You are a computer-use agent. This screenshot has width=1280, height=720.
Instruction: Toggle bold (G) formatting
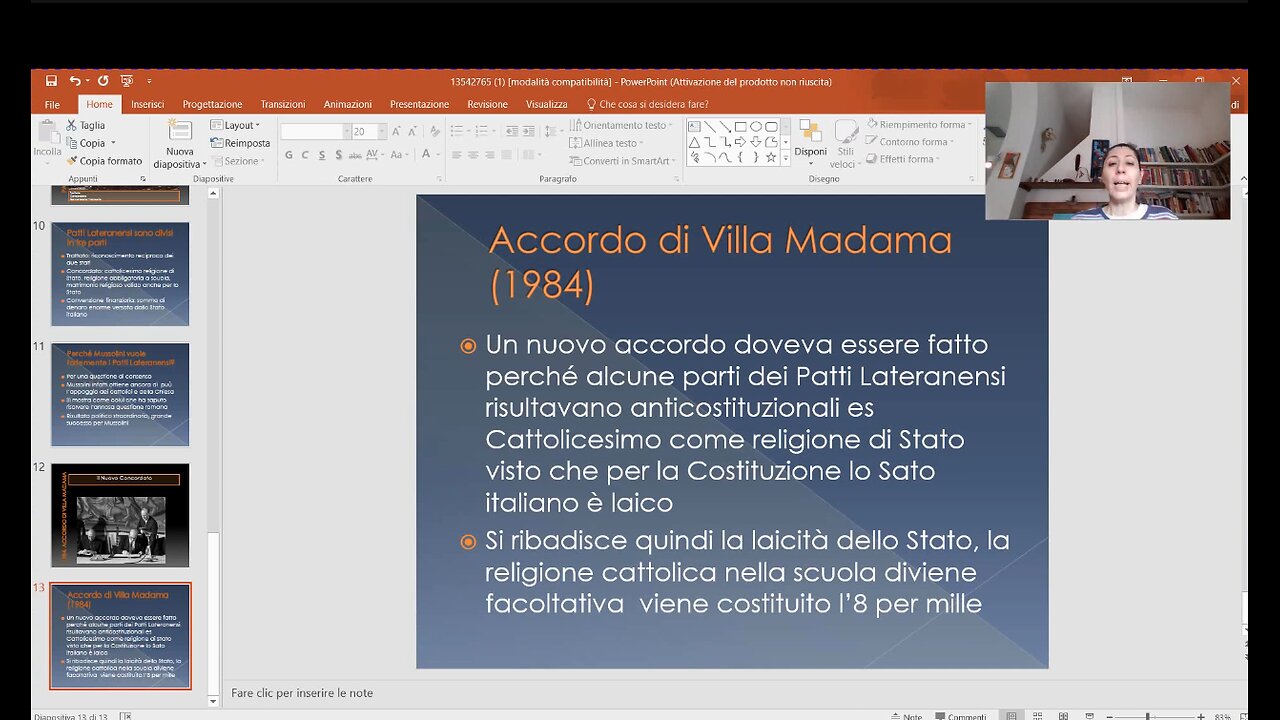[x=289, y=155]
